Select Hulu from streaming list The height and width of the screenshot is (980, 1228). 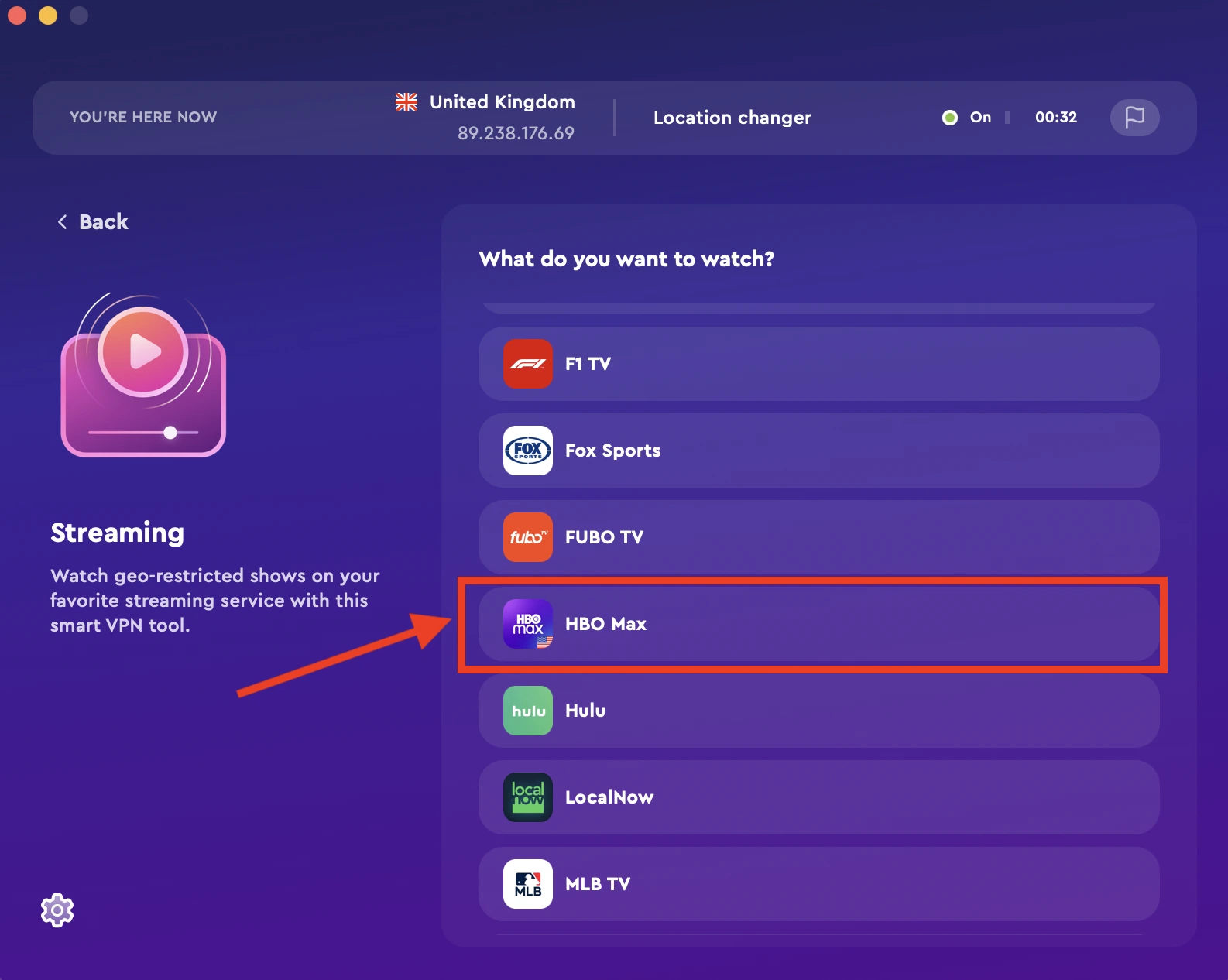819,711
